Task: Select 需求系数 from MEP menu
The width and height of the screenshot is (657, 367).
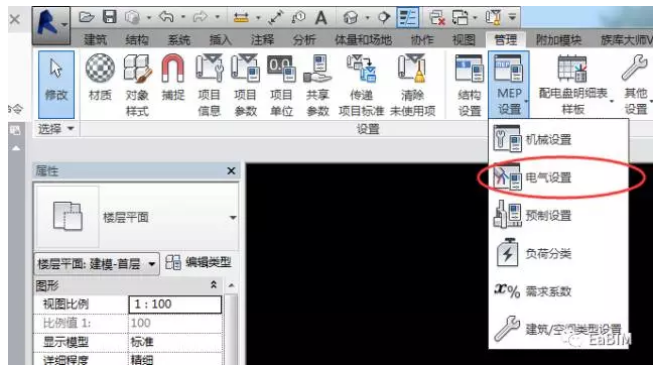Action: pos(559,291)
